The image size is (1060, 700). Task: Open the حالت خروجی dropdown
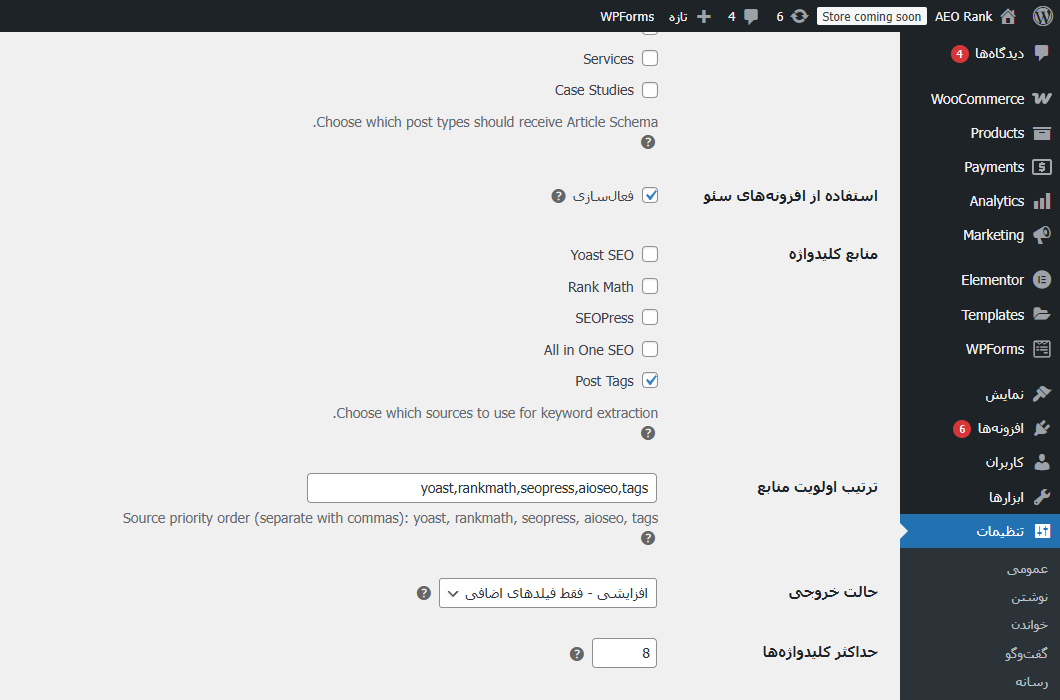(548, 593)
